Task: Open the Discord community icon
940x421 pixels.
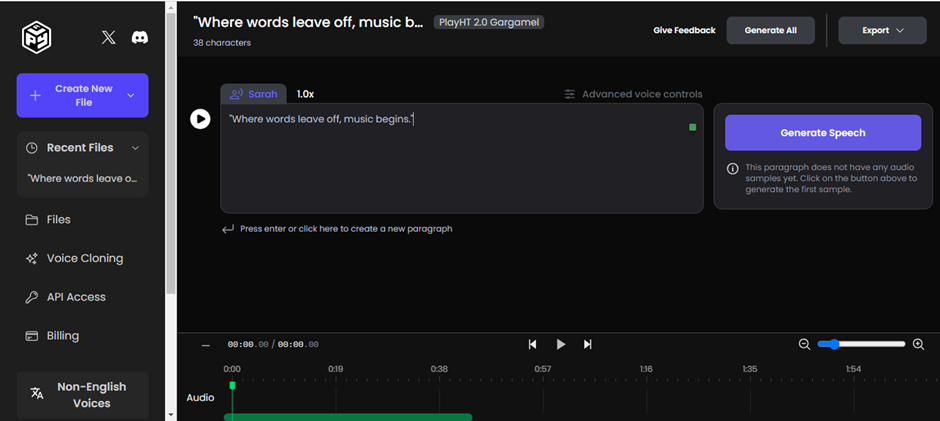Action: pyautogui.click(x=140, y=38)
